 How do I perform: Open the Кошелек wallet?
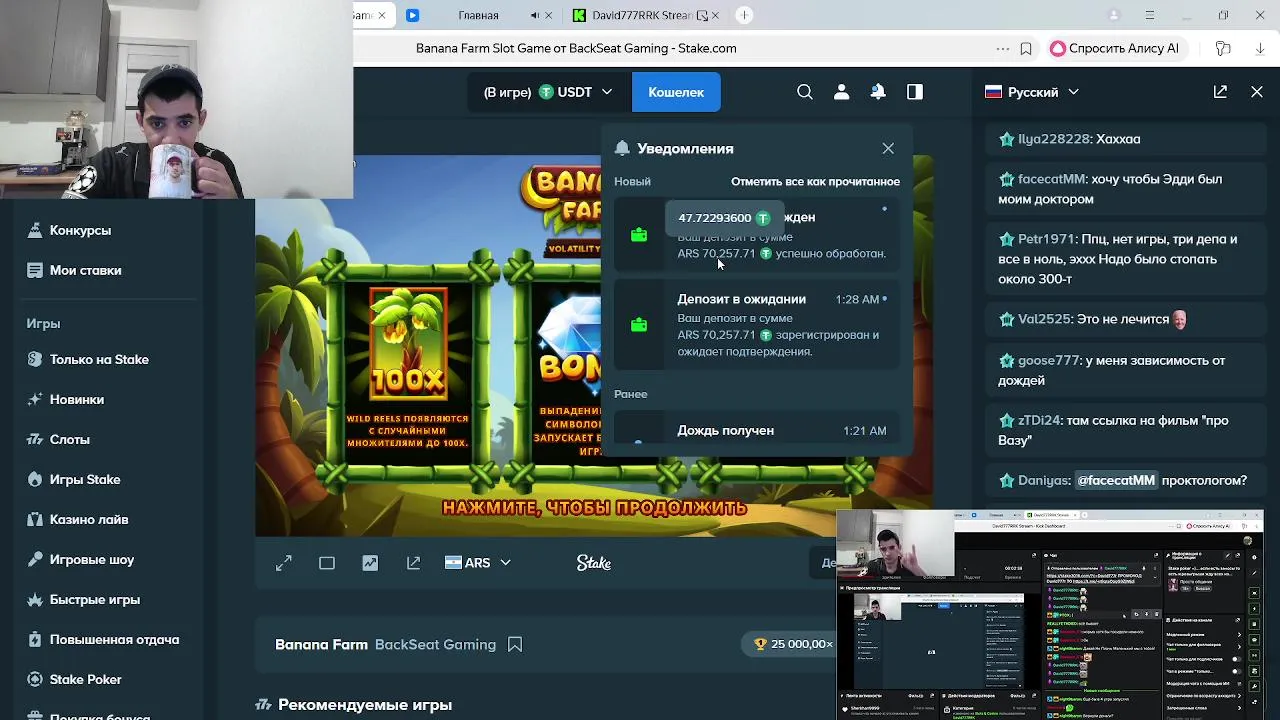pyautogui.click(x=676, y=92)
